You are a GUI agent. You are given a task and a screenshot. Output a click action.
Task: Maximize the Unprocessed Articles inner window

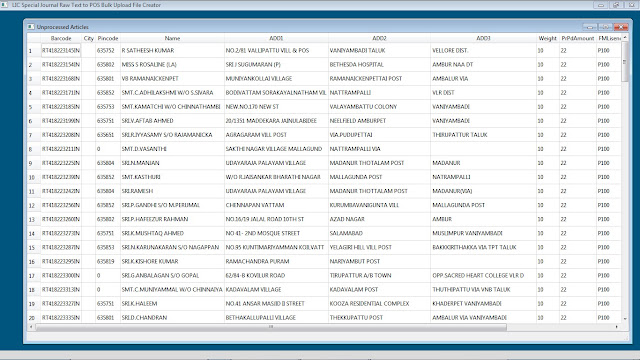tap(605, 27)
